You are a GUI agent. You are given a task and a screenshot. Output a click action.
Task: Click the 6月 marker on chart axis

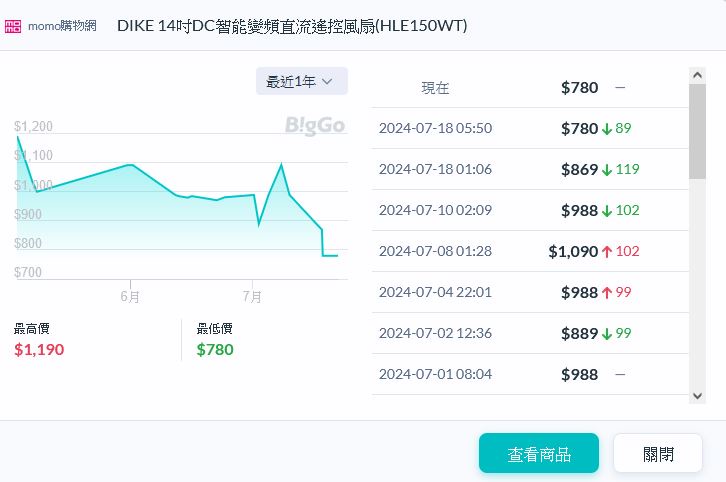[x=130, y=297]
